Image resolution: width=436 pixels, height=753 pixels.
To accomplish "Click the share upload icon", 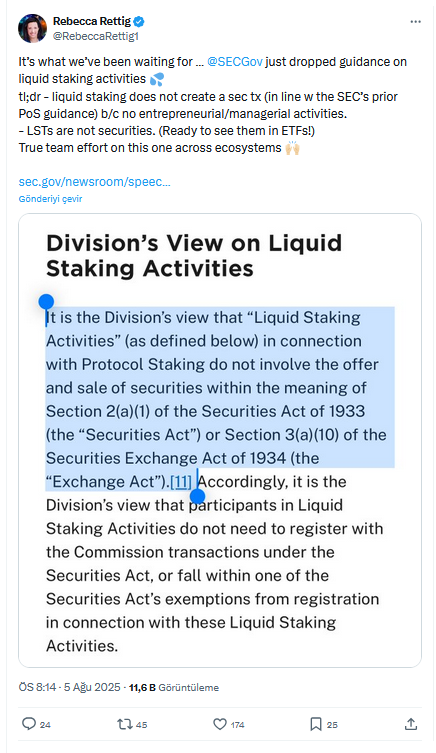I will coord(411,724).
